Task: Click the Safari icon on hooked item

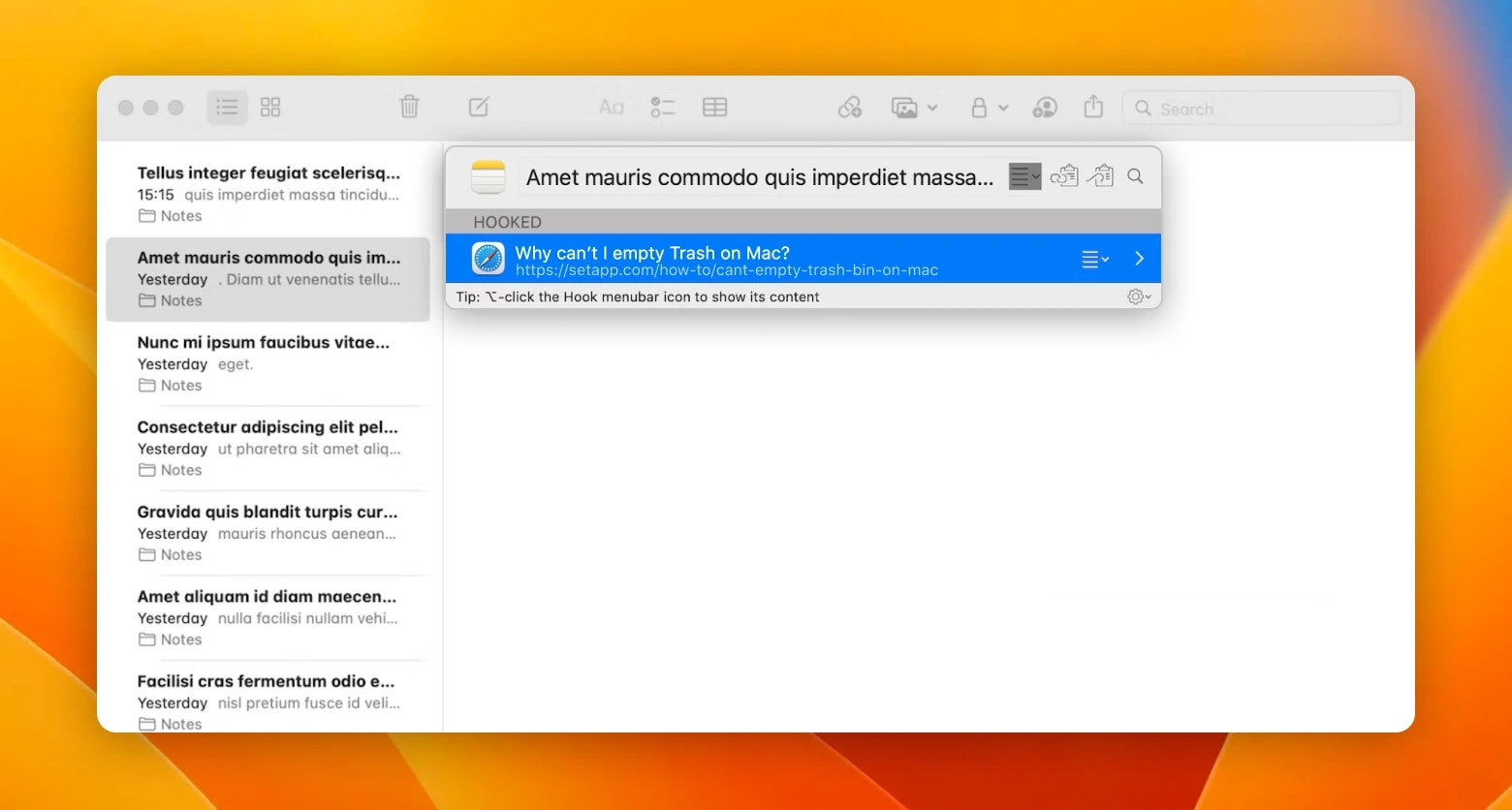Action: point(488,259)
